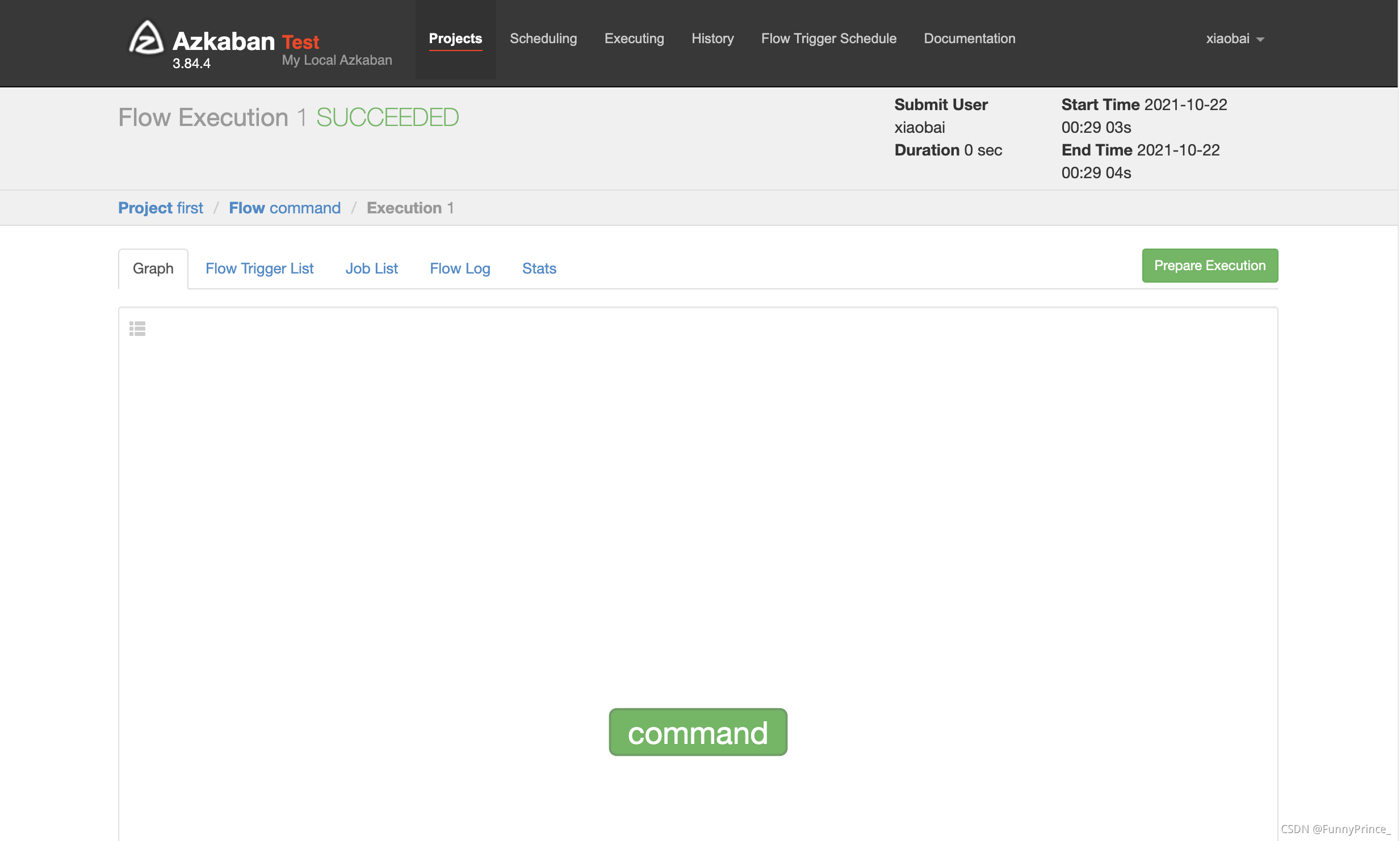Click the Submit User label
The height and width of the screenshot is (841, 1400).
pos(941,104)
